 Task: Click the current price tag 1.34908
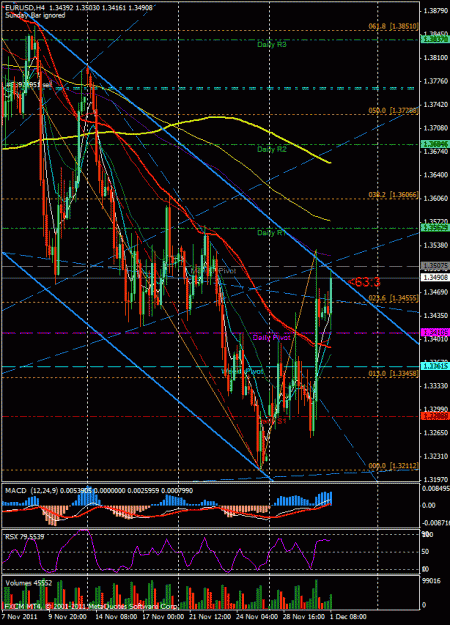pos(436,277)
